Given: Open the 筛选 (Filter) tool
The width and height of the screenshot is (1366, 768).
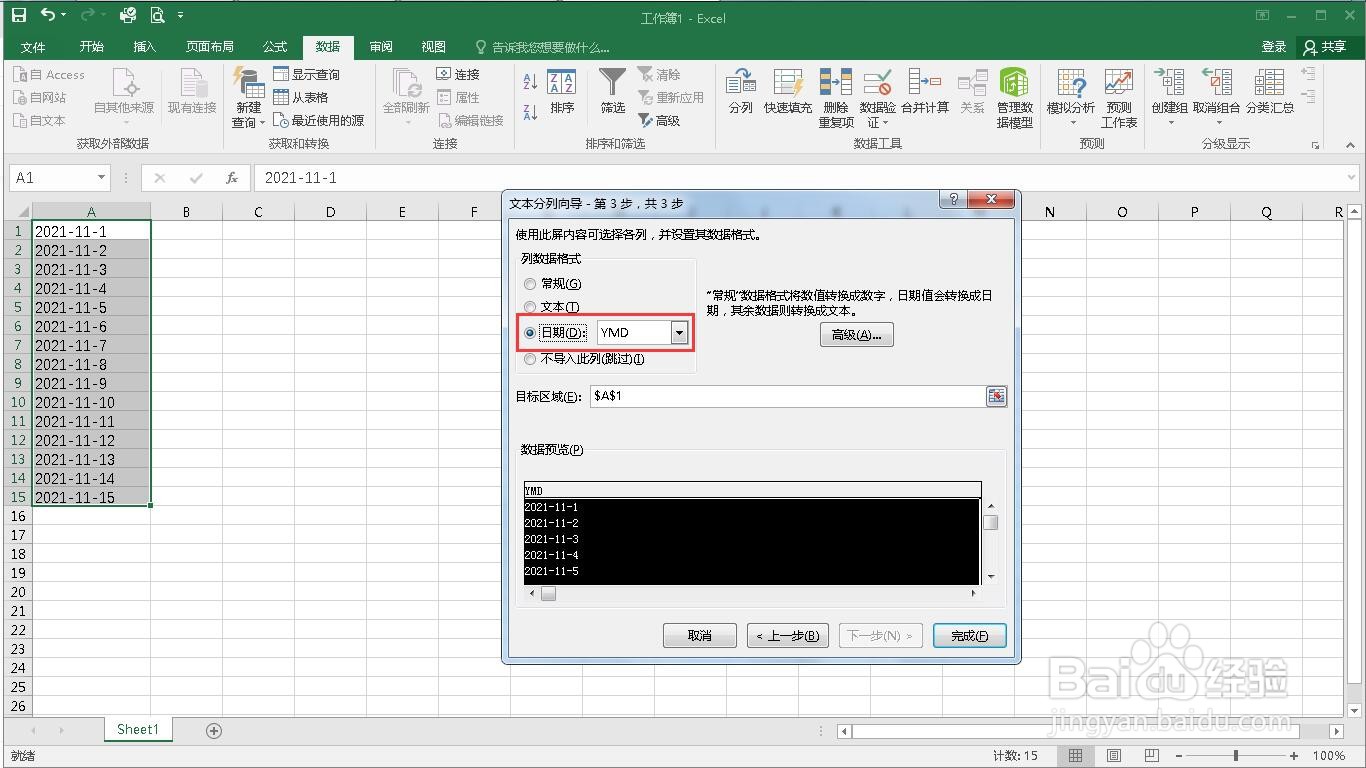Looking at the screenshot, I should pos(611,95).
